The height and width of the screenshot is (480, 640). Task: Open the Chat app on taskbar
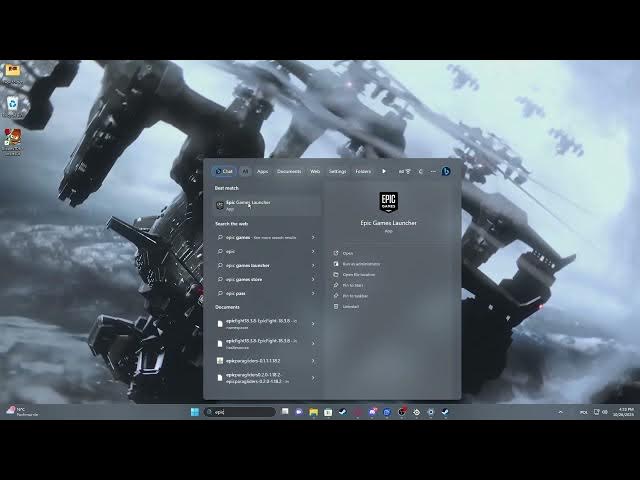pos(299,412)
